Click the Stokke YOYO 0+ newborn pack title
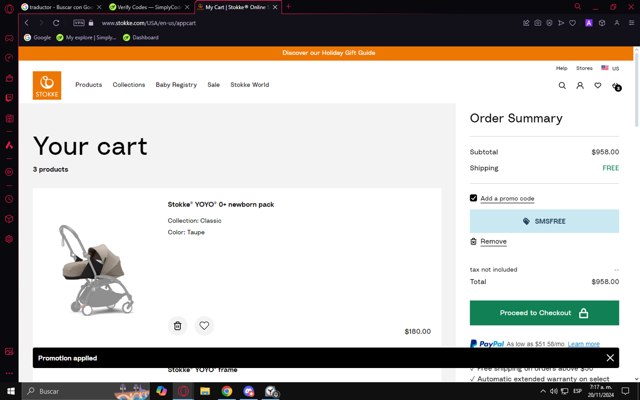Viewport: 640px width, 400px height. pyautogui.click(x=221, y=204)
